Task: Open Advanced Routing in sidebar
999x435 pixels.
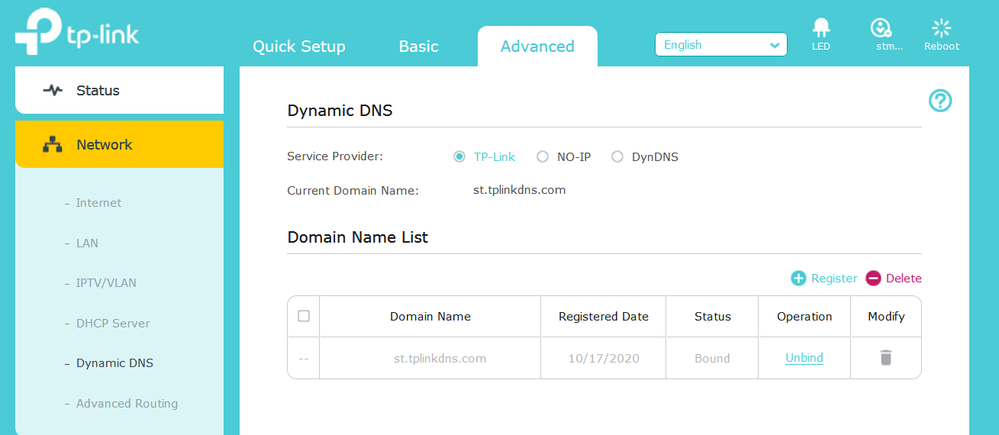Action: [x=127, y=403]
